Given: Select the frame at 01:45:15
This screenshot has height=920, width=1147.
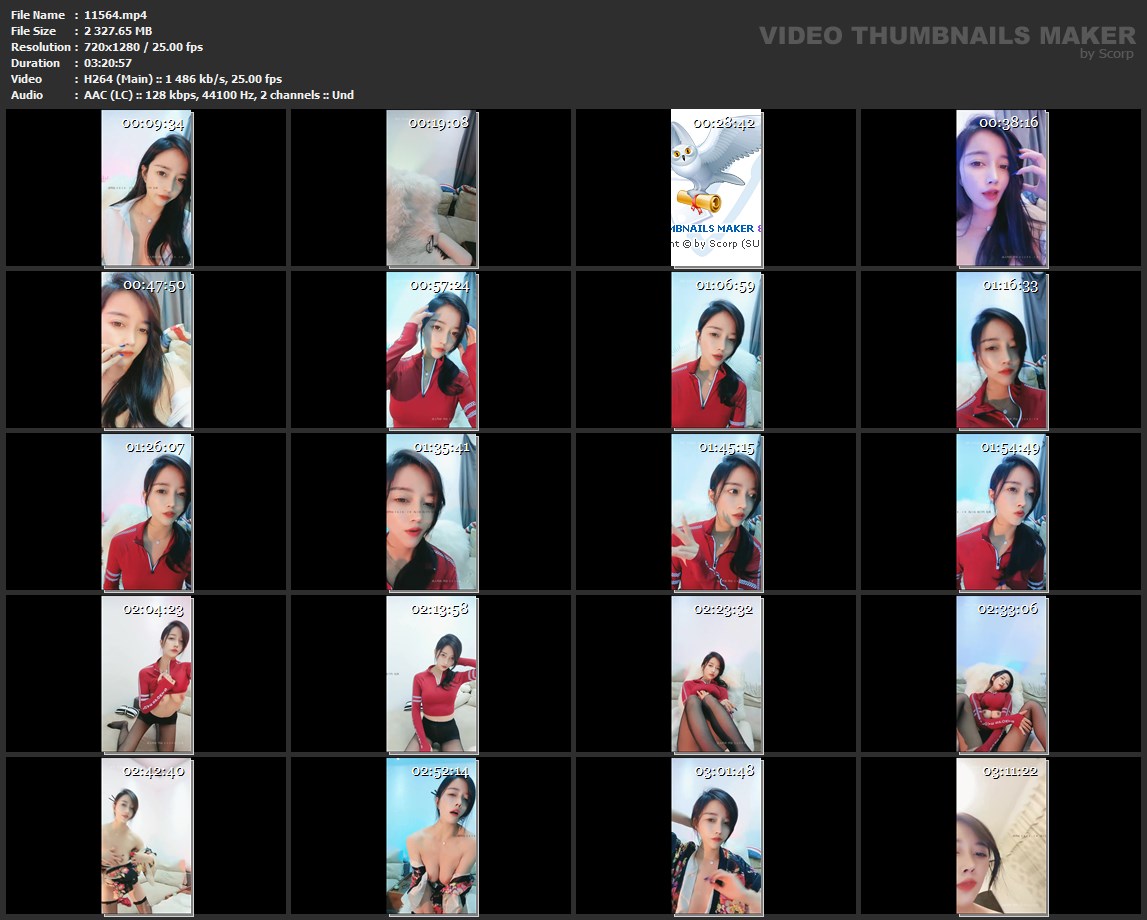Looking at the screenshot, I should click(716, 512).
